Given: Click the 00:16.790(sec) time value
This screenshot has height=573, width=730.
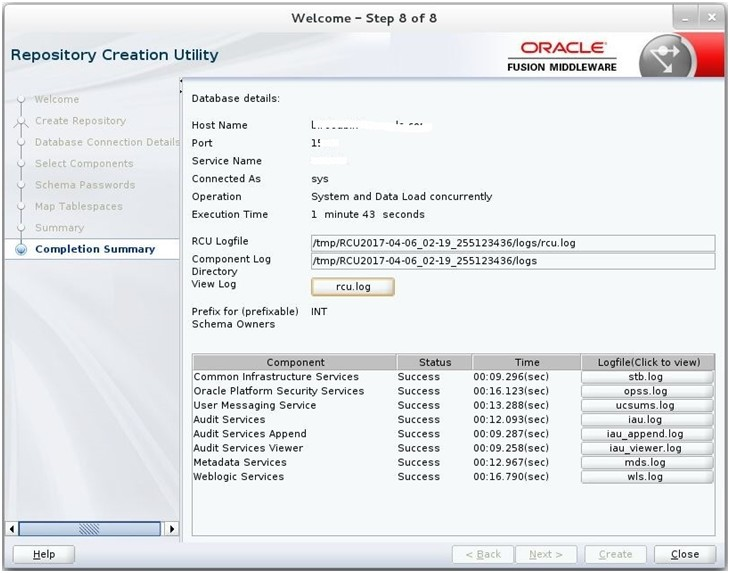Looking at the screenshot, I should click(x=511, y=477).
